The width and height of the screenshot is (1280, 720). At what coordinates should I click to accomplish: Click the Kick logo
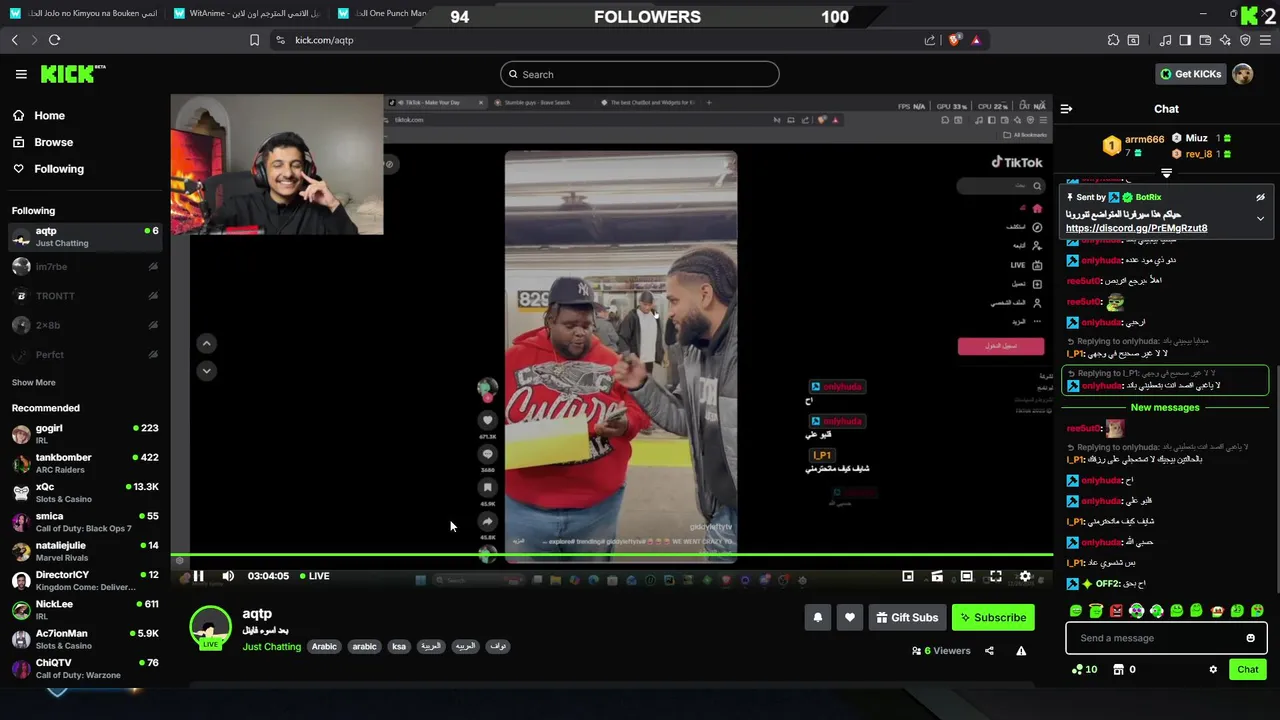coord(73,74)
